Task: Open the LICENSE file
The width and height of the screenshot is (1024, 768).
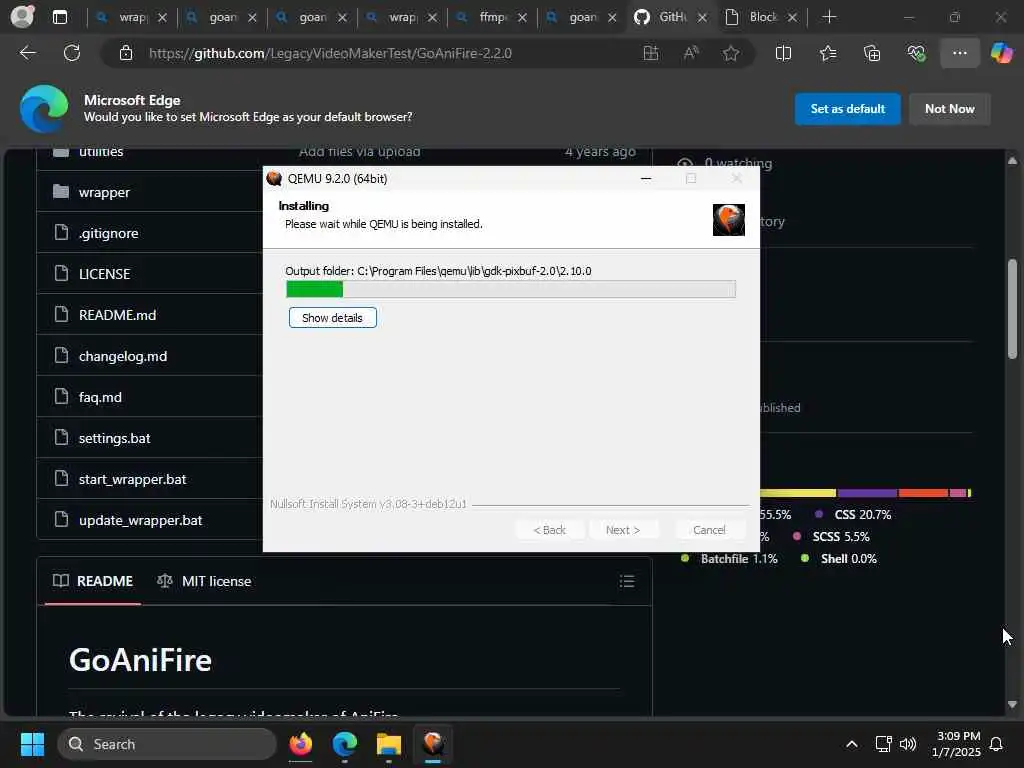Action: click(104, 274)
